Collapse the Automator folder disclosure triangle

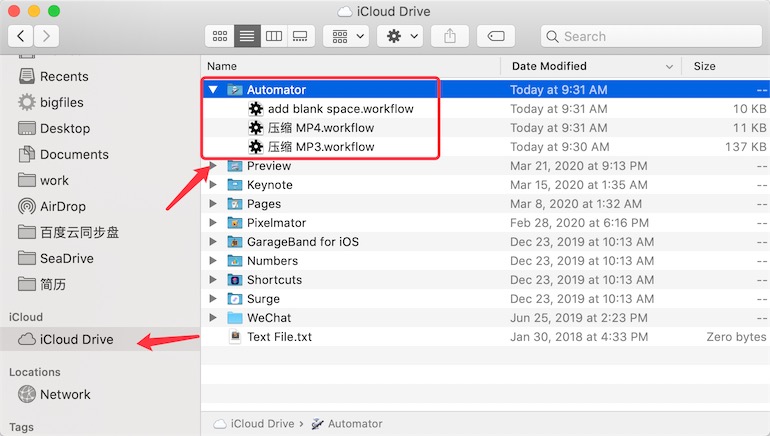point(213,90)
